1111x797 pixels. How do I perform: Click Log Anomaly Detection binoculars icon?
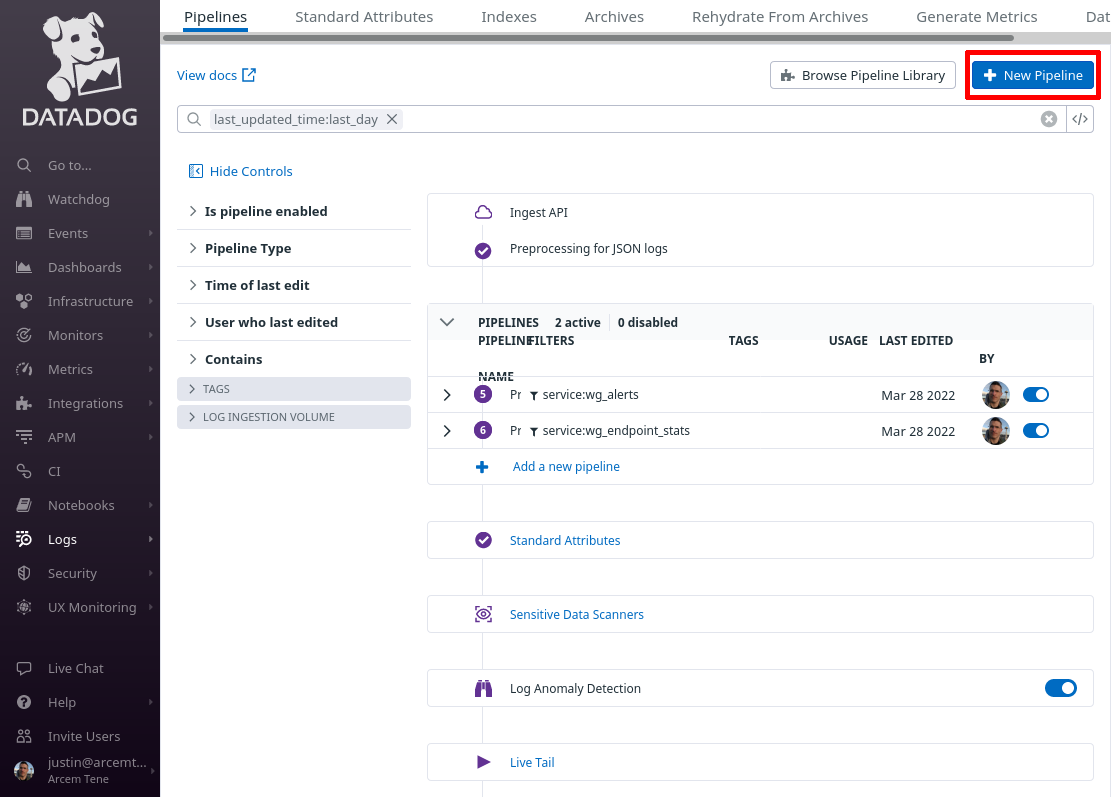[483, 688]
